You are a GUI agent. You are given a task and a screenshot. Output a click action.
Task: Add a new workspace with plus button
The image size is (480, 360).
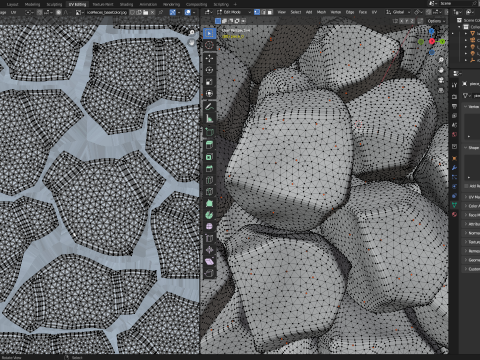235,4
